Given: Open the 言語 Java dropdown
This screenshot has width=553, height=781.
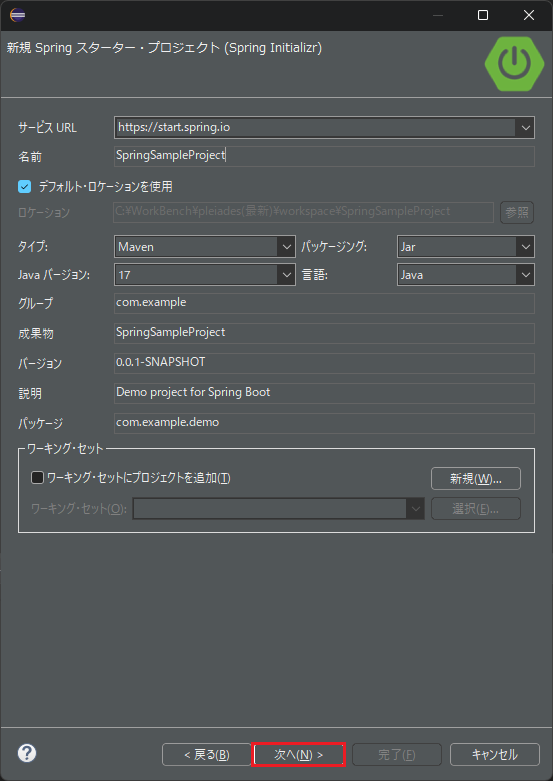Looking at the screenshot, I should pyautogui.click(x=466, y=274).
